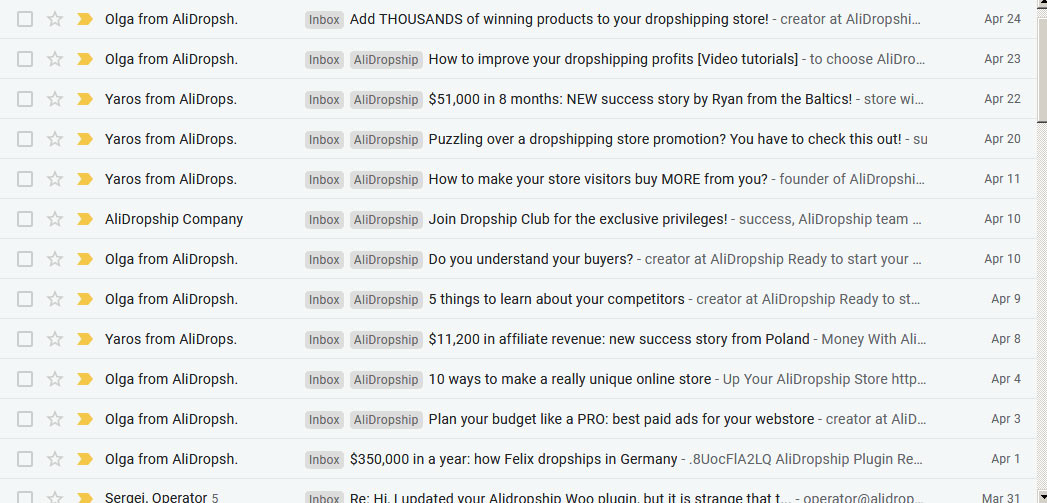
Task: Tick the checkbox for AliDropship Company email
Action: pyautogui.click(x=25, y=219)
